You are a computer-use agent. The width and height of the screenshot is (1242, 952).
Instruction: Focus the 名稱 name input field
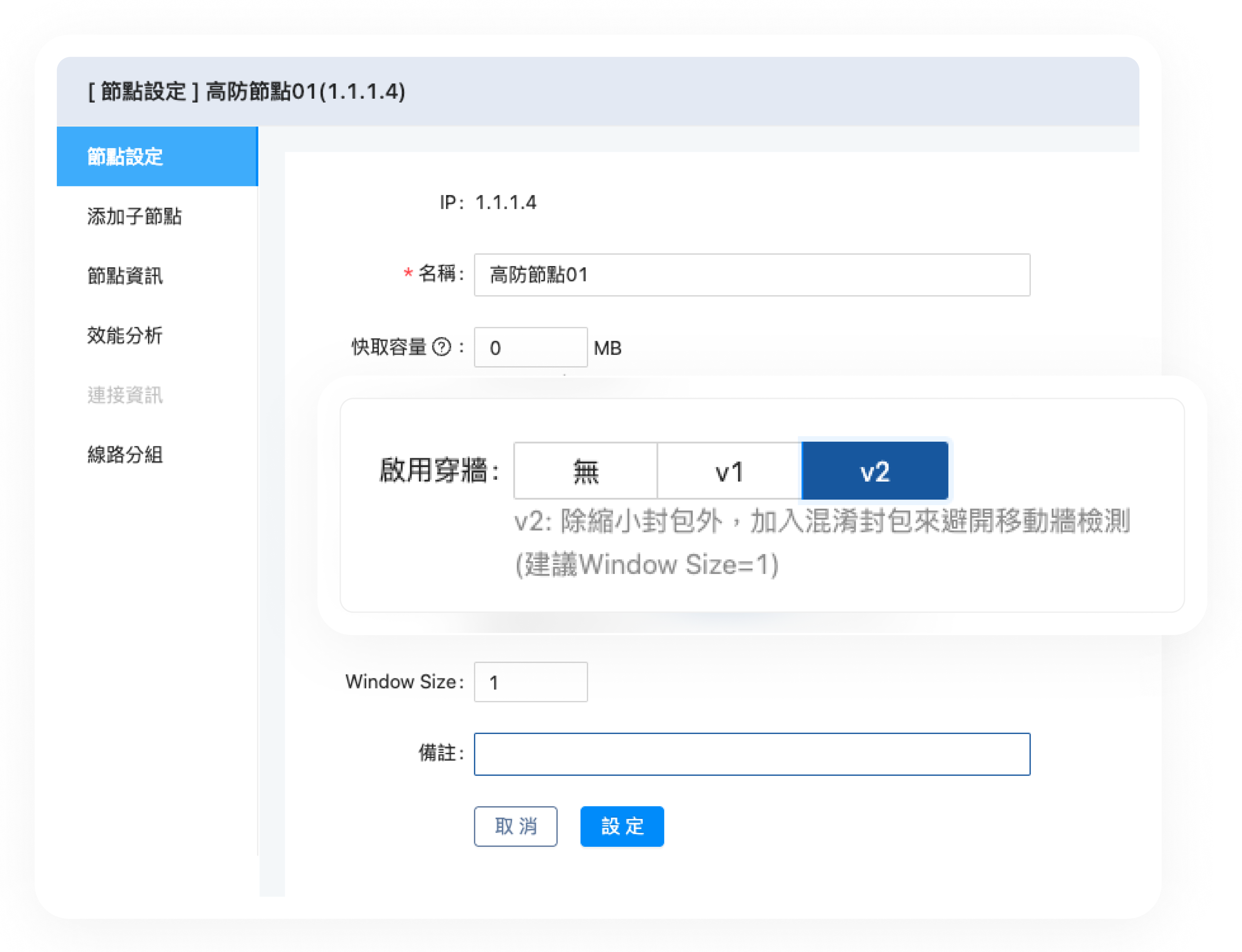752,275
